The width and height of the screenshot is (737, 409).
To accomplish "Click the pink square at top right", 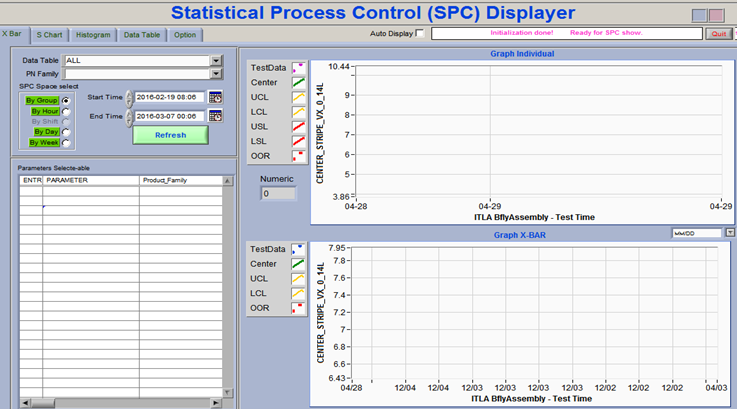I will pos(716,16).
